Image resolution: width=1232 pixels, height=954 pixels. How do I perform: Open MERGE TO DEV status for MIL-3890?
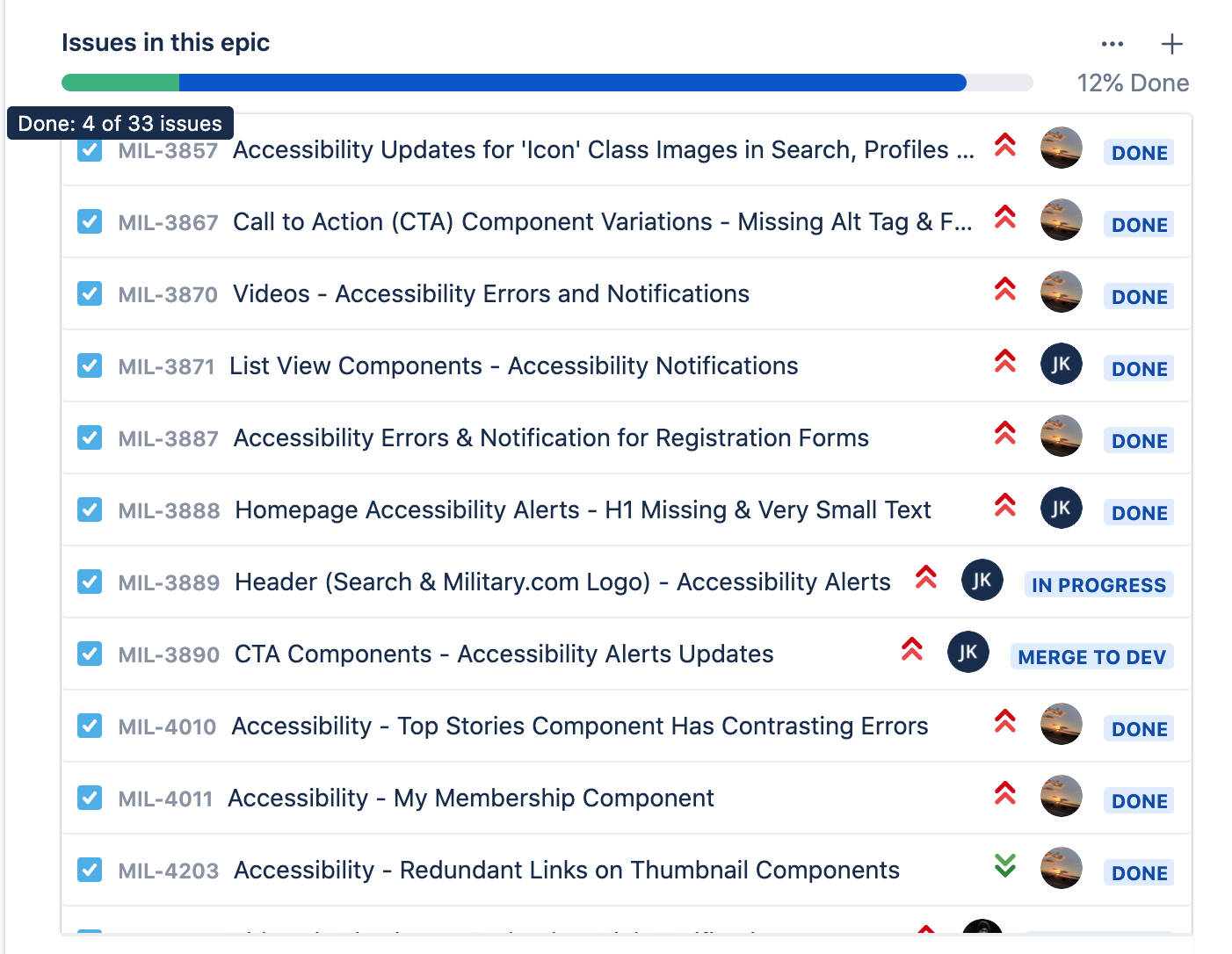1092,657
